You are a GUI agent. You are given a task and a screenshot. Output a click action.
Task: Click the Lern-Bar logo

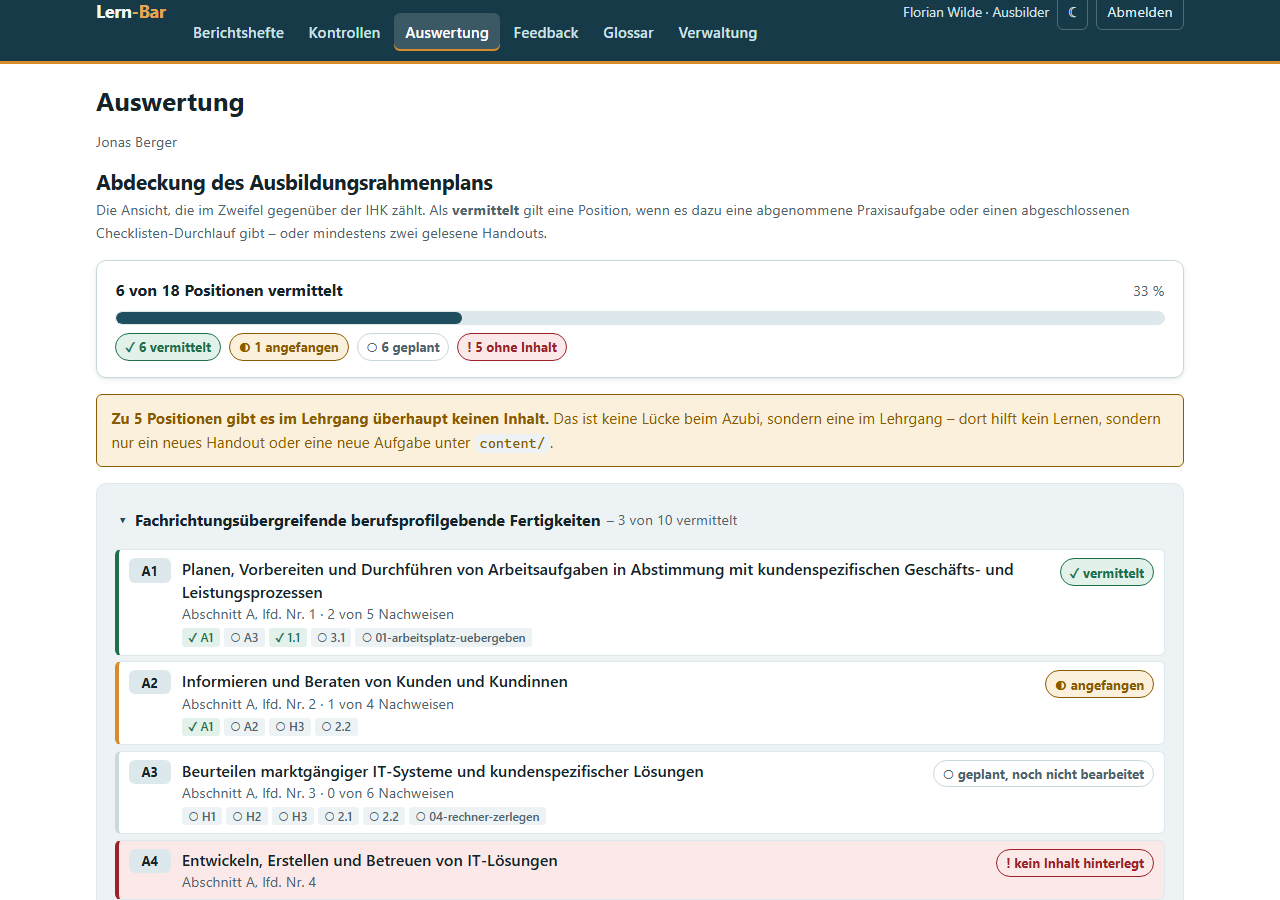point(131,12)
